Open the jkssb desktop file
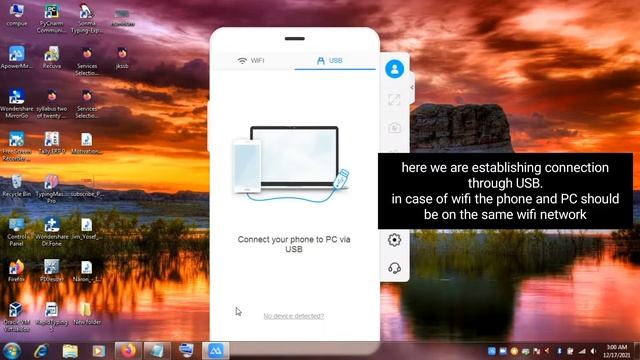The image size is (640, 360). 122,57
